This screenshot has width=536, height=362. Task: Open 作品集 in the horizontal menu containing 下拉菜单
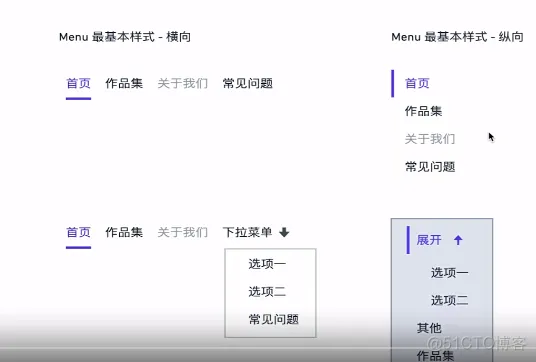pos(124,232)
